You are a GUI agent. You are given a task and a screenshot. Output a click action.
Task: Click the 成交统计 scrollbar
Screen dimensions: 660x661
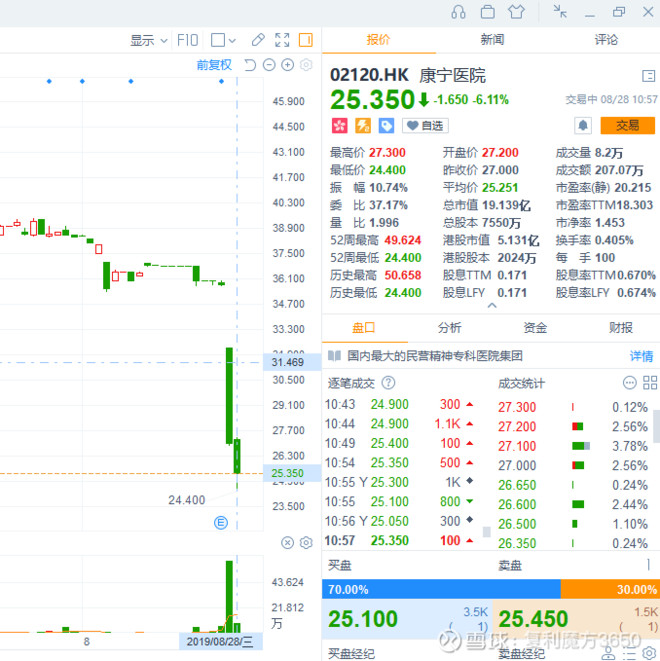pos(656,427)
